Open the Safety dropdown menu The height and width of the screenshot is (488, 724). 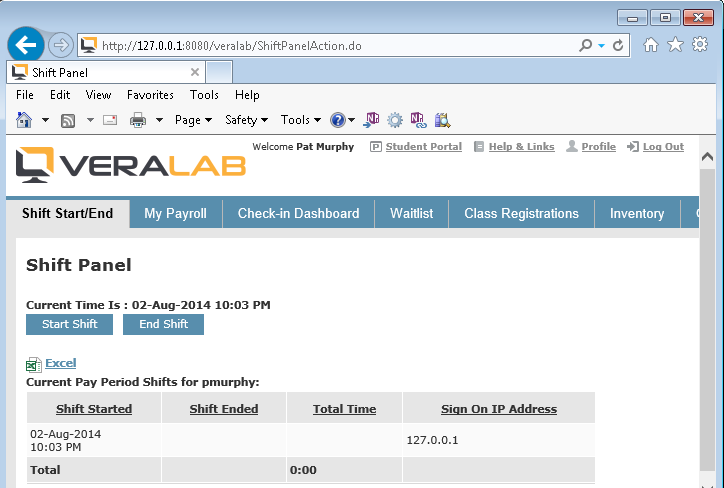point(246,120)
